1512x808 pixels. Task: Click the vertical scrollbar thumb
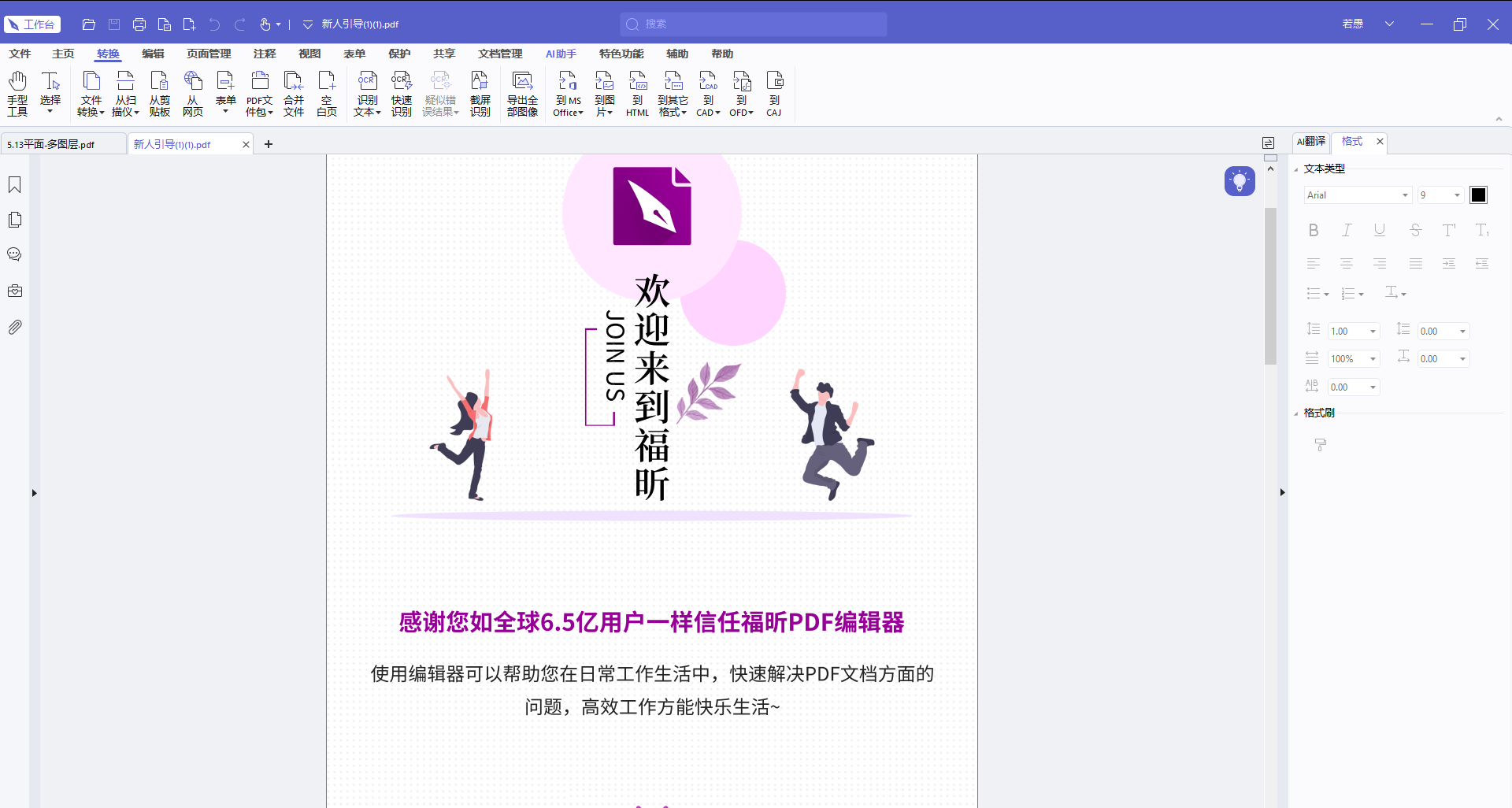1270,286
